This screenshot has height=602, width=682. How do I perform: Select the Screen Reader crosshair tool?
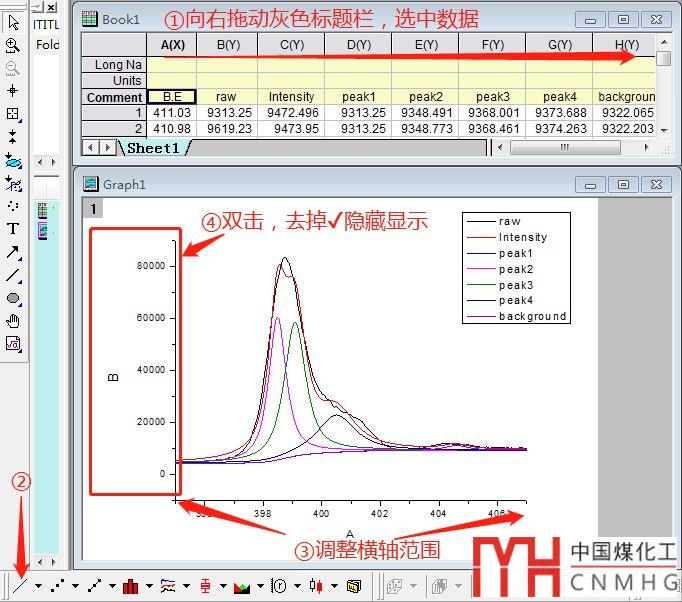pyautogui.click(x=13, y=91)
